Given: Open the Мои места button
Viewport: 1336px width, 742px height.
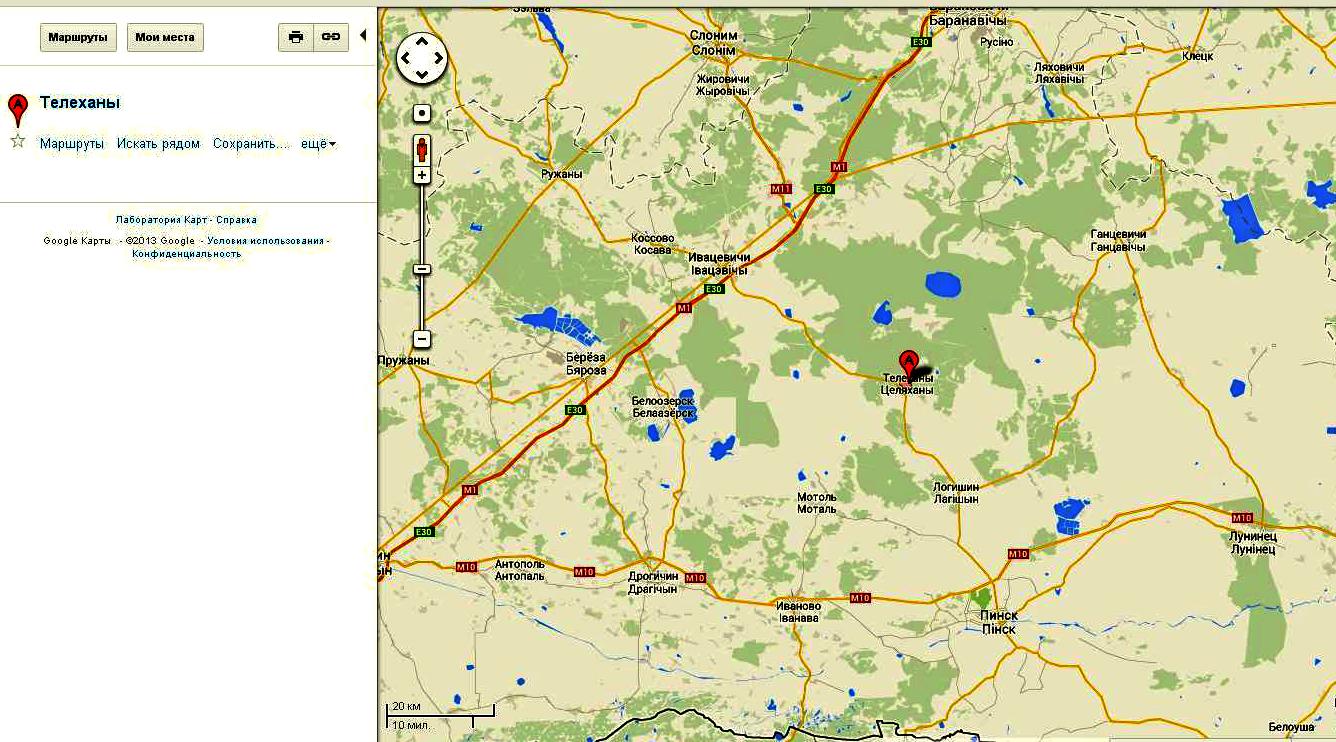Looking at the screenshot, I should 165,37.
